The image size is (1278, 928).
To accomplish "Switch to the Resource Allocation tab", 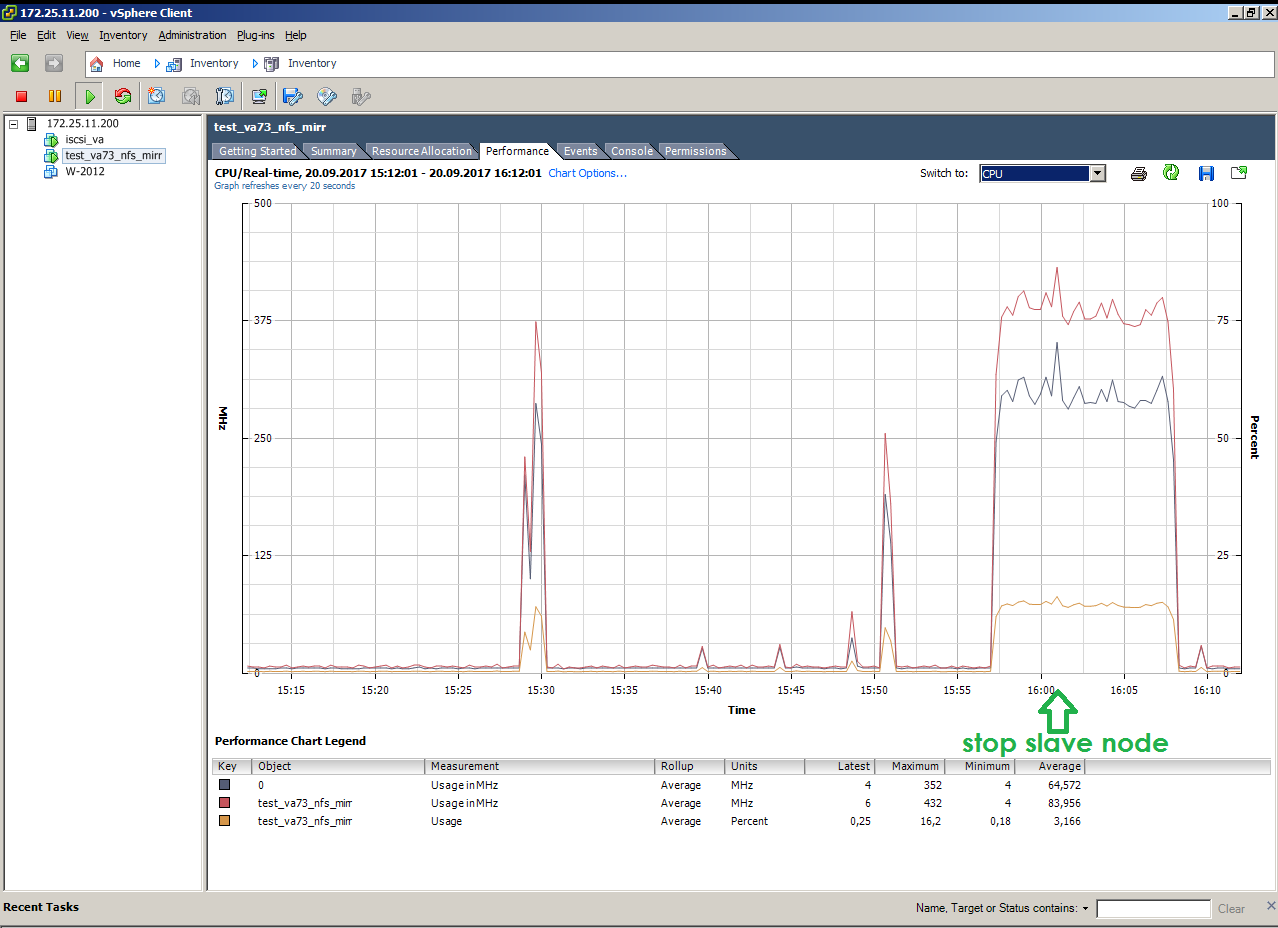I will pyautogui.click(x=422, y=151).
